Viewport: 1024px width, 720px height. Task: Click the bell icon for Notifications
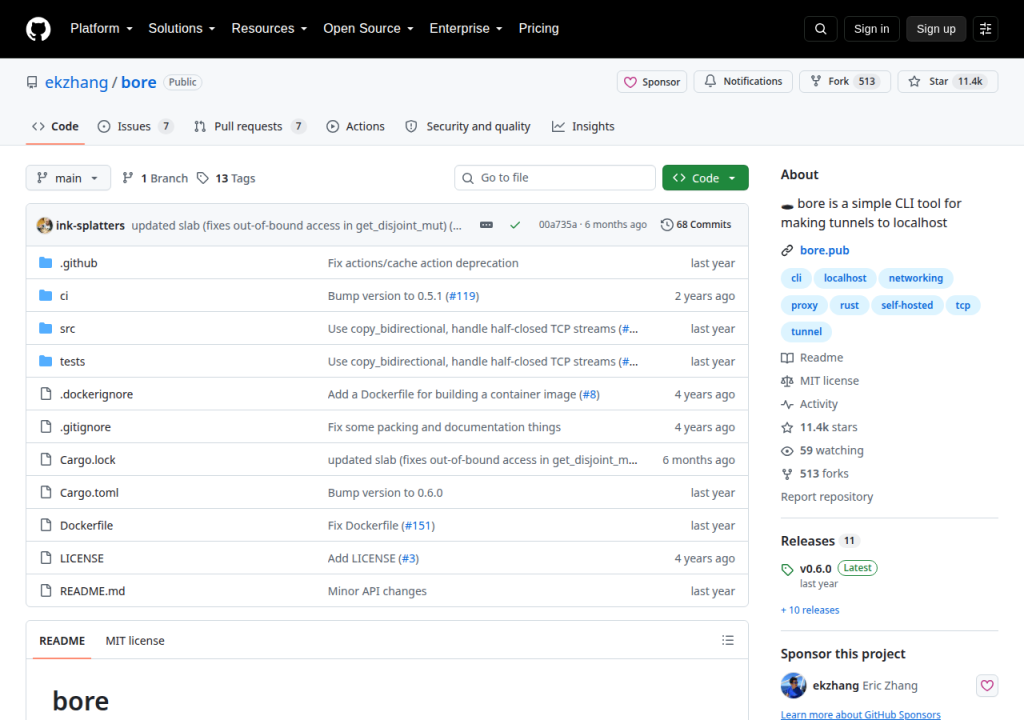point(710,81)
